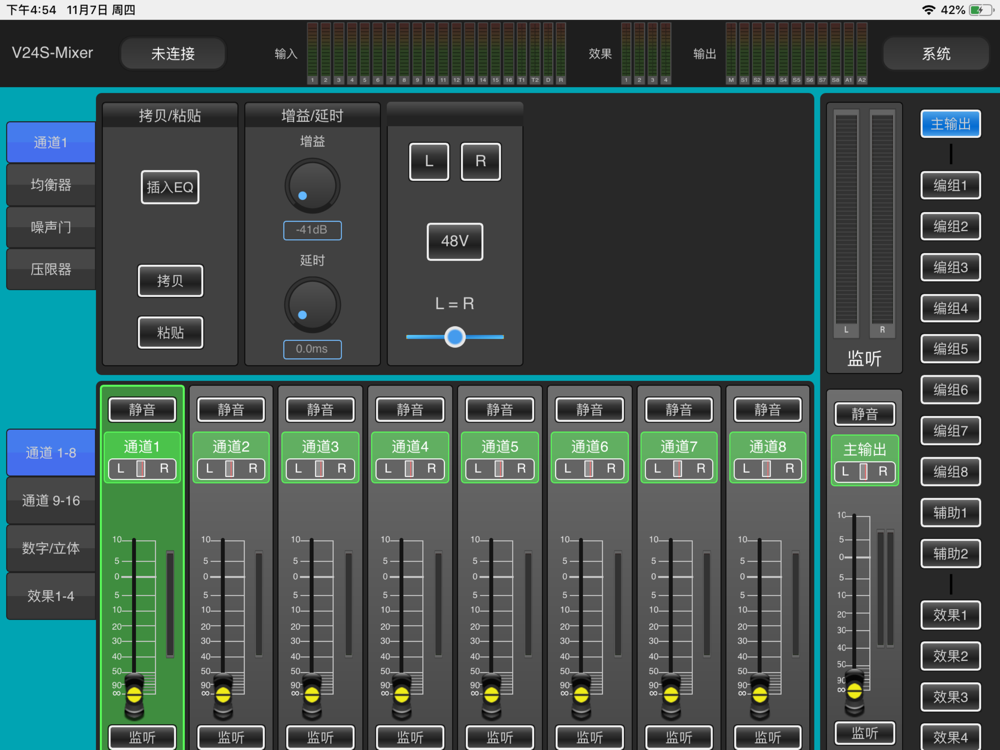
Task: Mute 通道1 with its 静音 button
Action: 142,409
